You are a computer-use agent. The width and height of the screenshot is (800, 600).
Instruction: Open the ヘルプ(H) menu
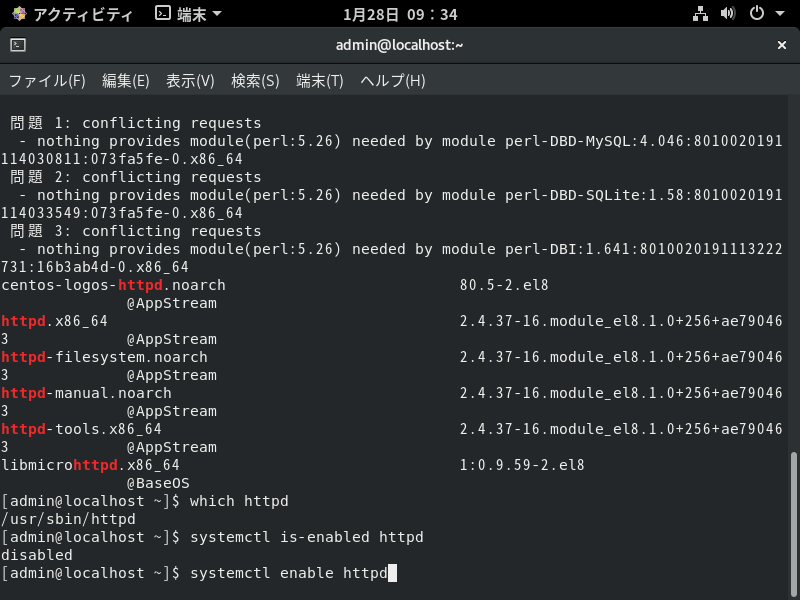pos(393,81)
